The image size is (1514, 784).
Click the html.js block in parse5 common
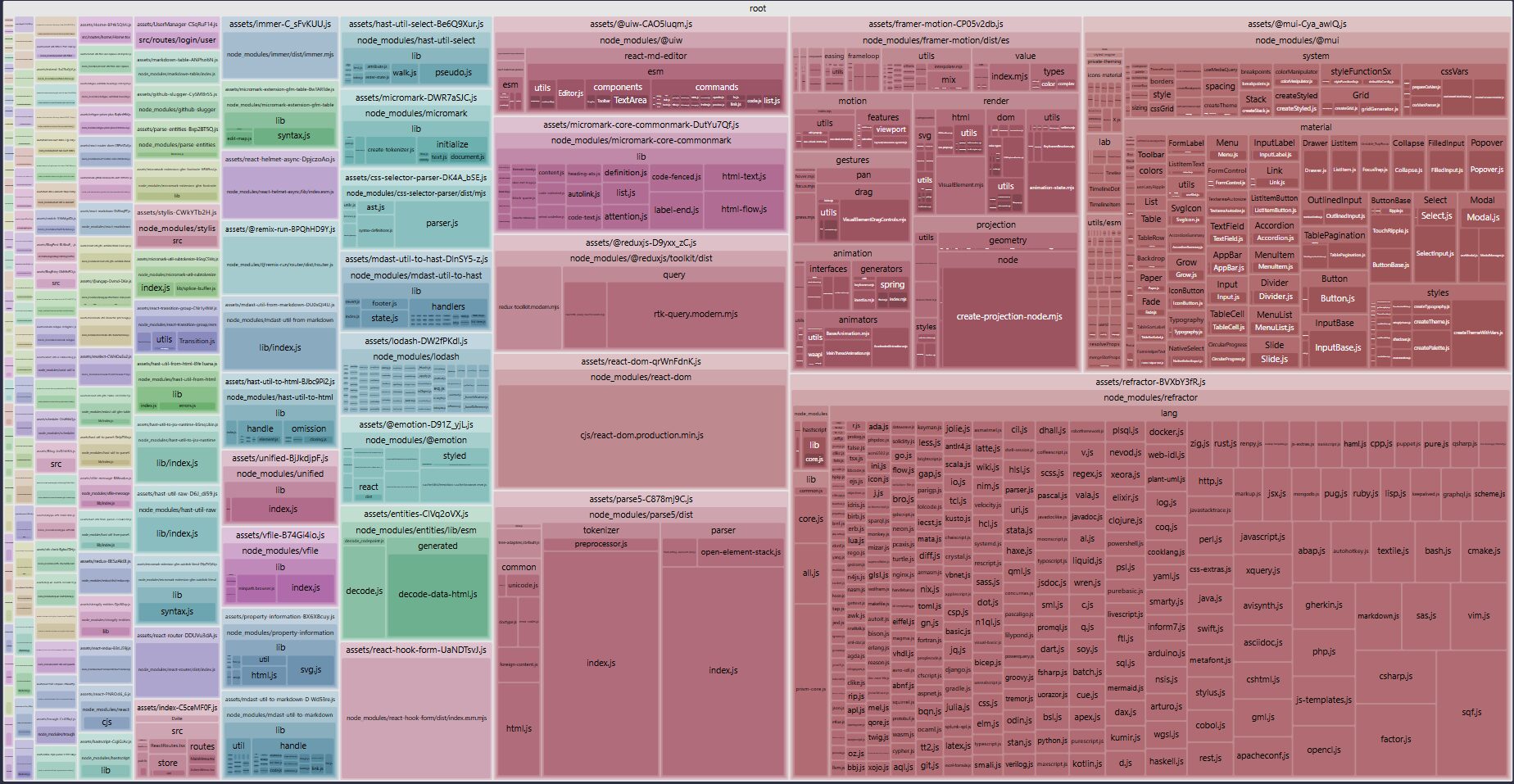(x=519, y=728)
